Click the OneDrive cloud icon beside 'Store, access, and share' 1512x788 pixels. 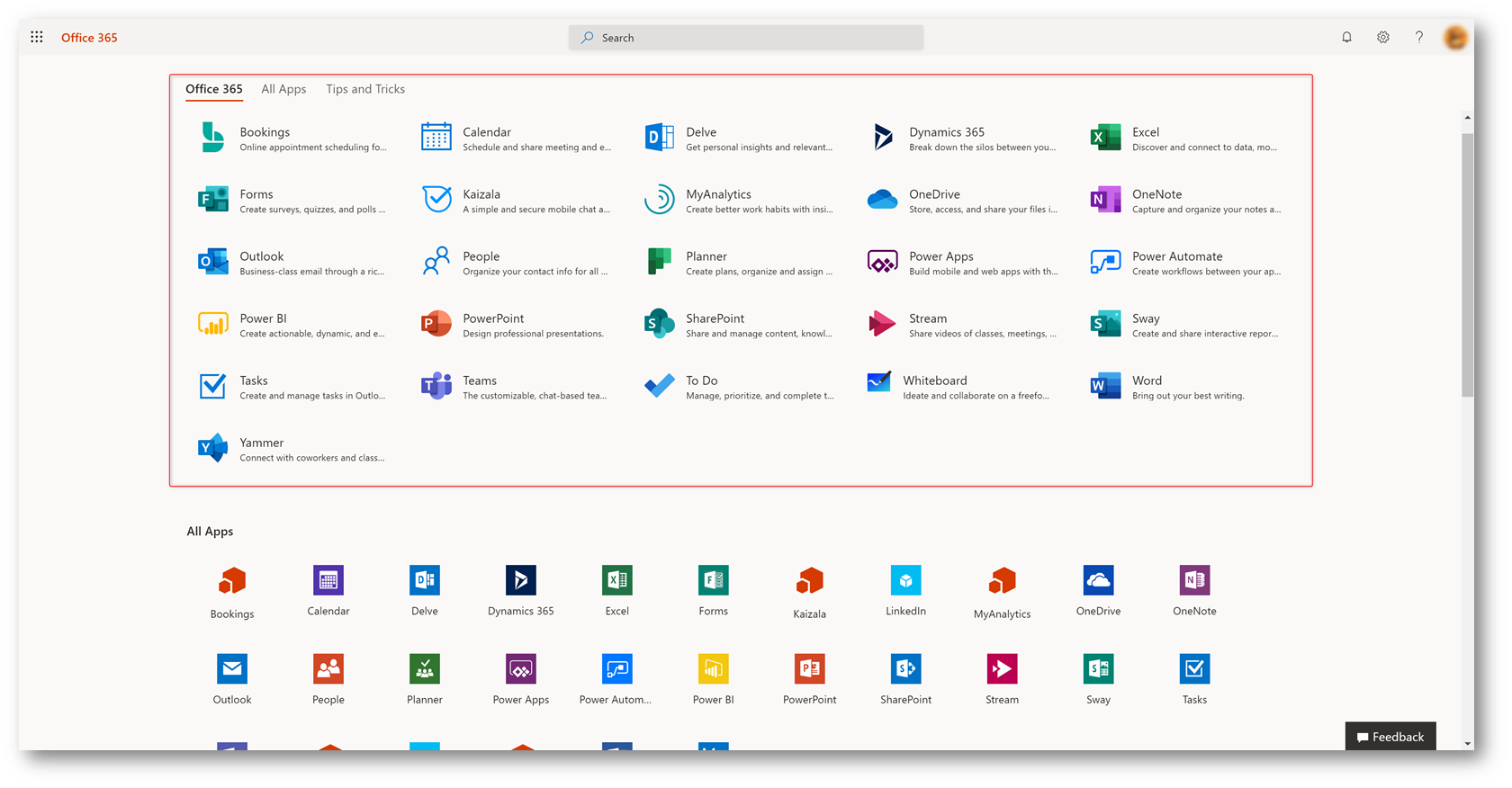[883, 200]
